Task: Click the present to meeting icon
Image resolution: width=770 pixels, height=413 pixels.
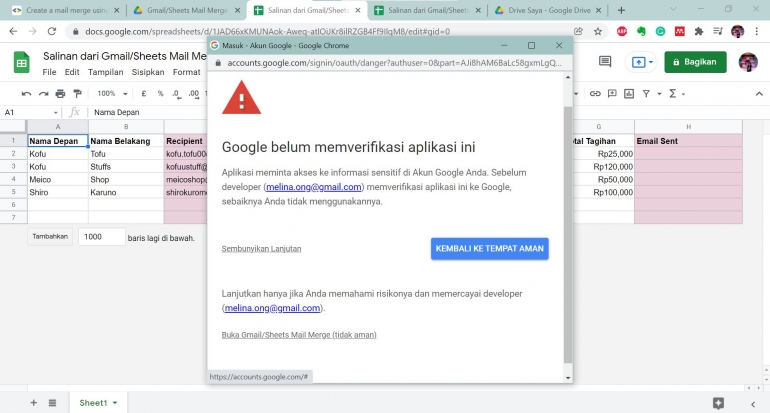Action: 638,62
